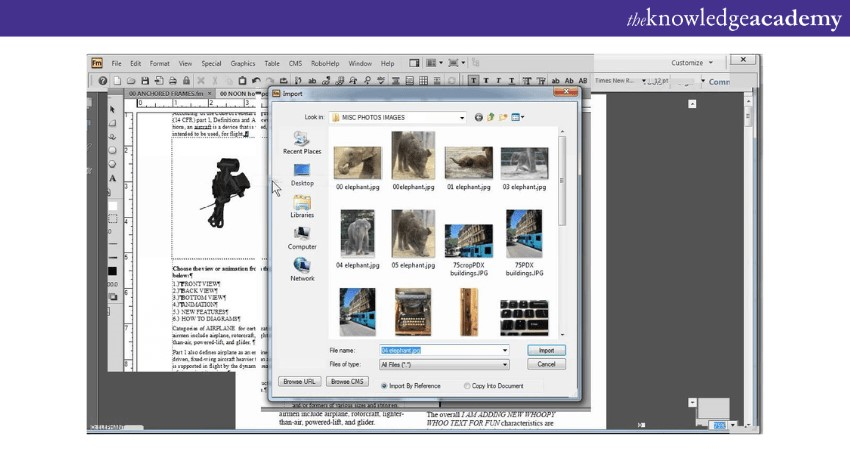Click the Help question mark toolbar icon
The width and height of the screenshot is (850, 450).
[x=102, y=80]
